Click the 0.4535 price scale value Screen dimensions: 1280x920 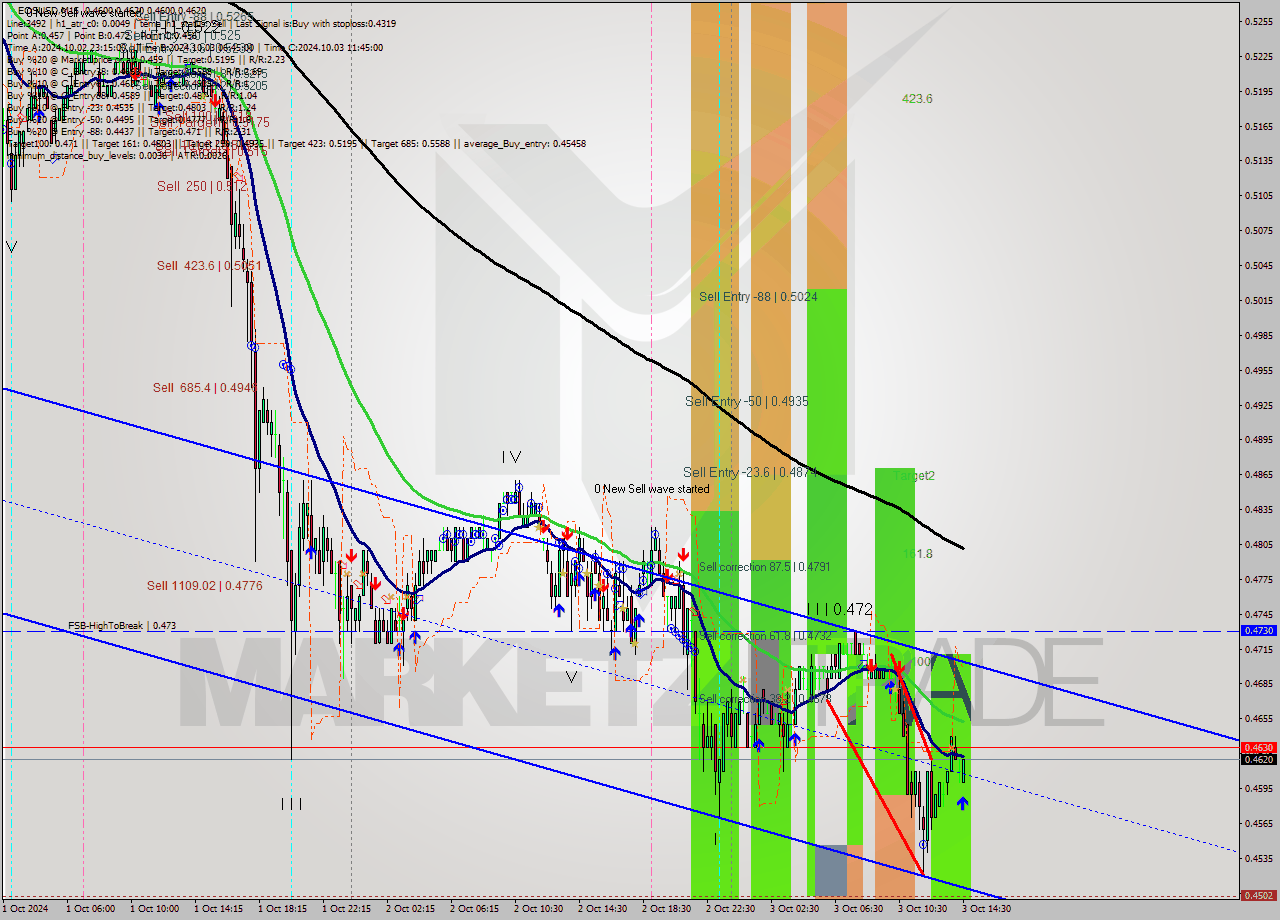(x=1258, y=858)
